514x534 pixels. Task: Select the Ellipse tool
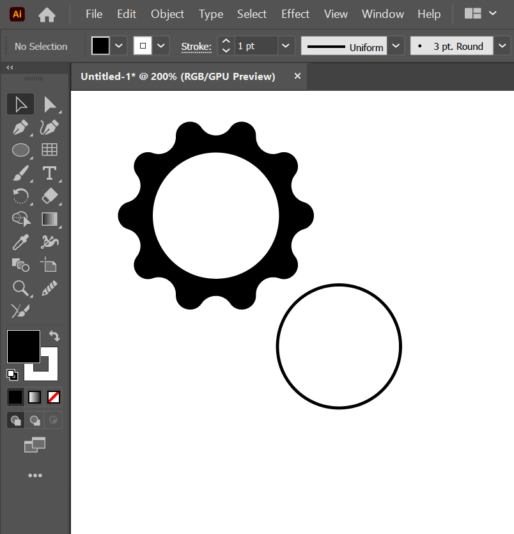[20, 150]
